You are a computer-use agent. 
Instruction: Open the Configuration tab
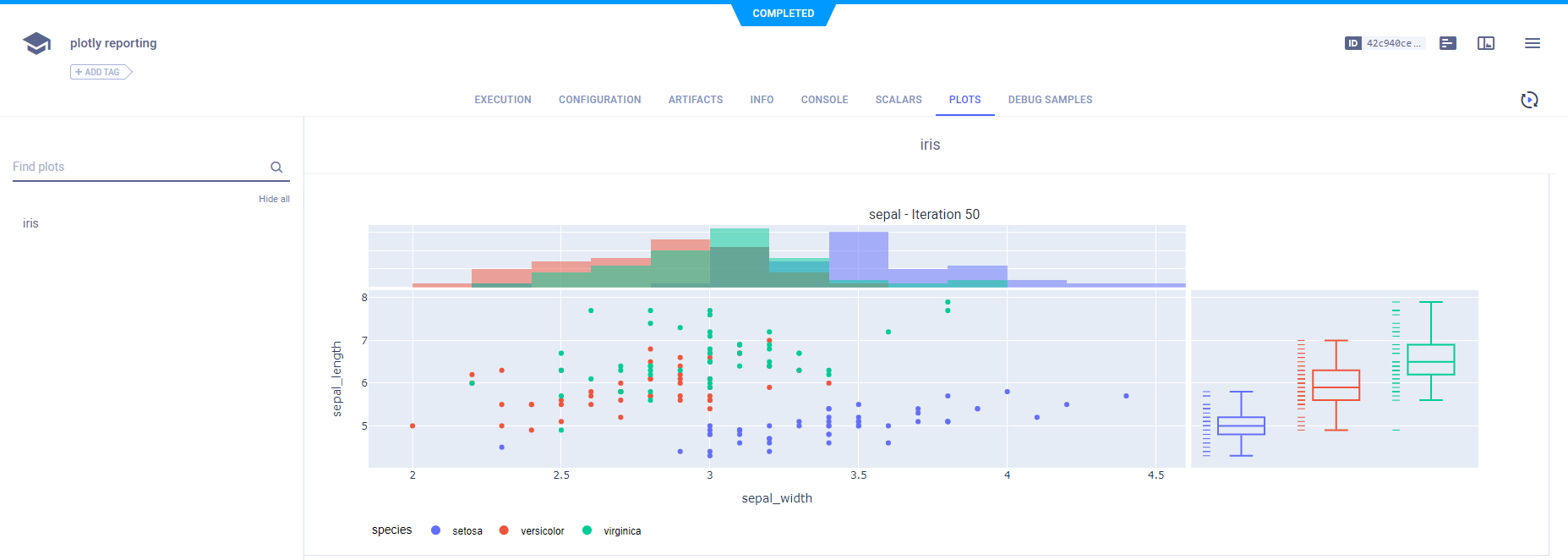(x=599, y=100)
